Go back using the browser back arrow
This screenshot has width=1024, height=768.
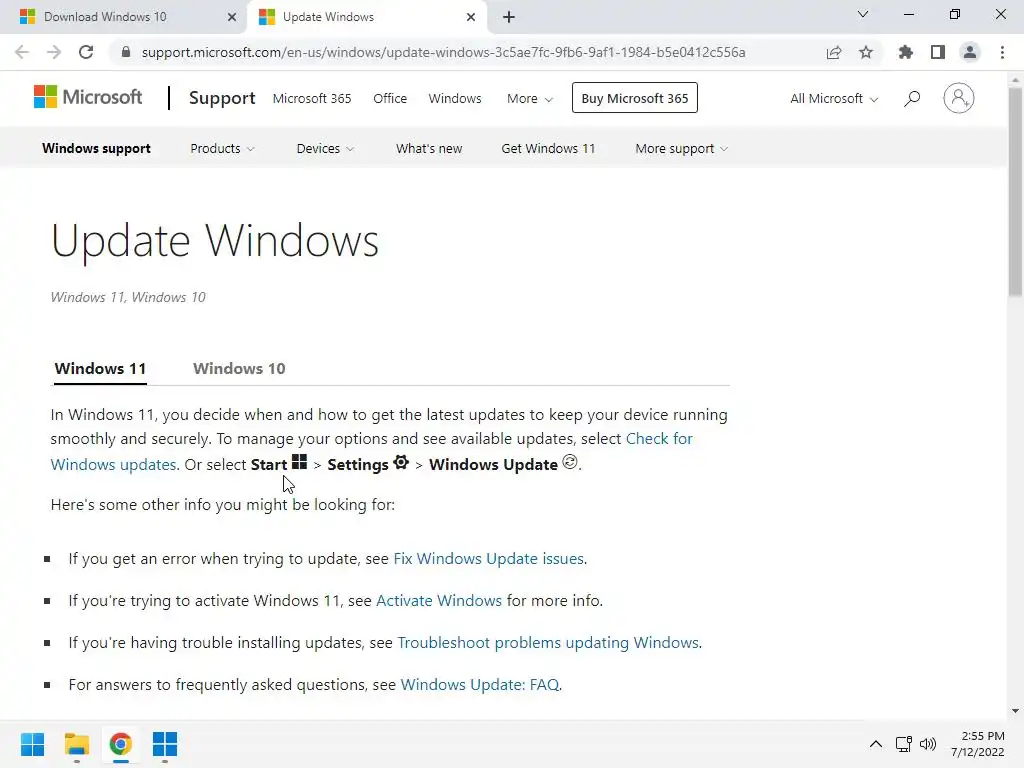click(22, 52)
